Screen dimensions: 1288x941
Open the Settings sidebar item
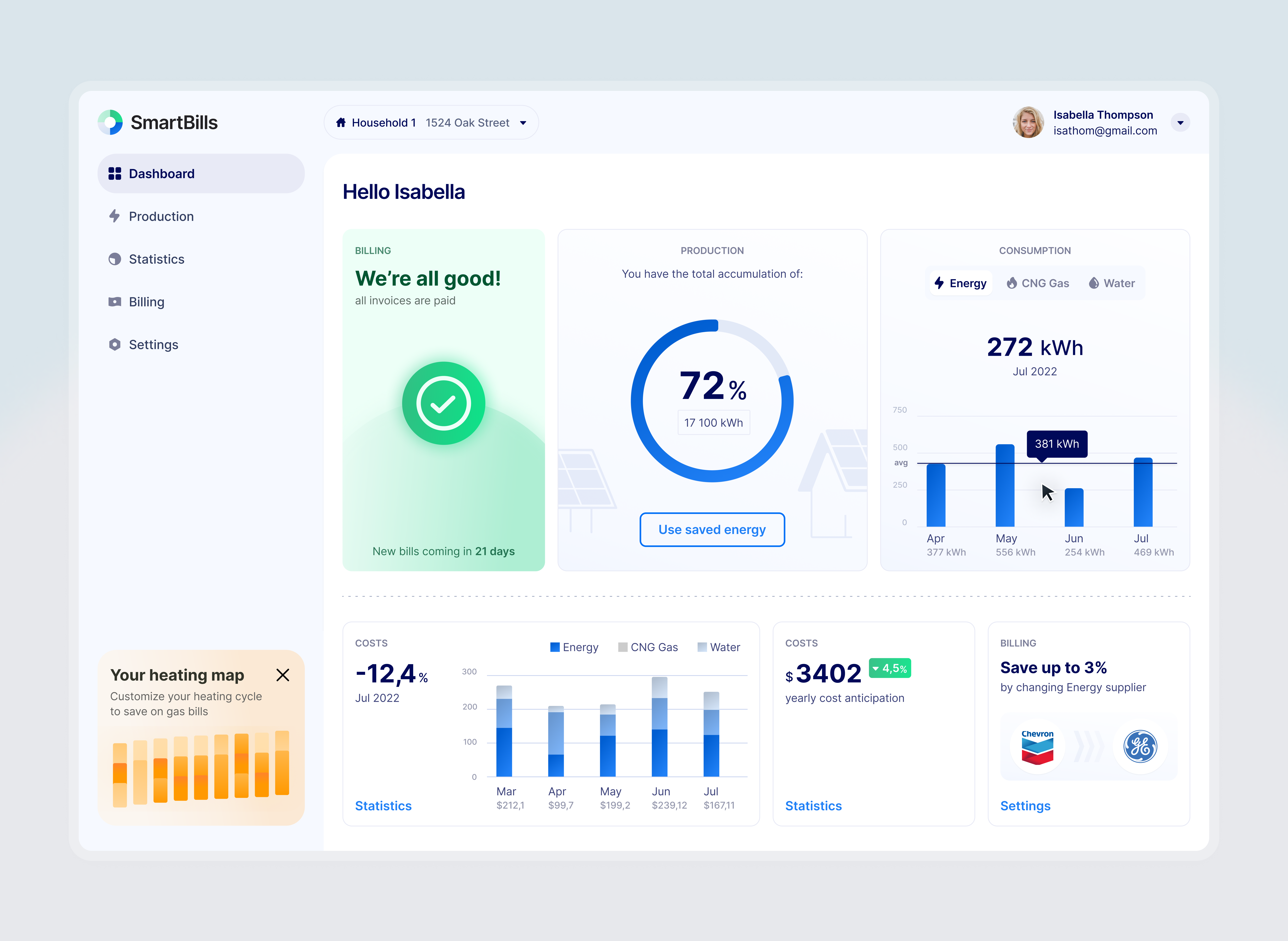(x=201, y=345)
